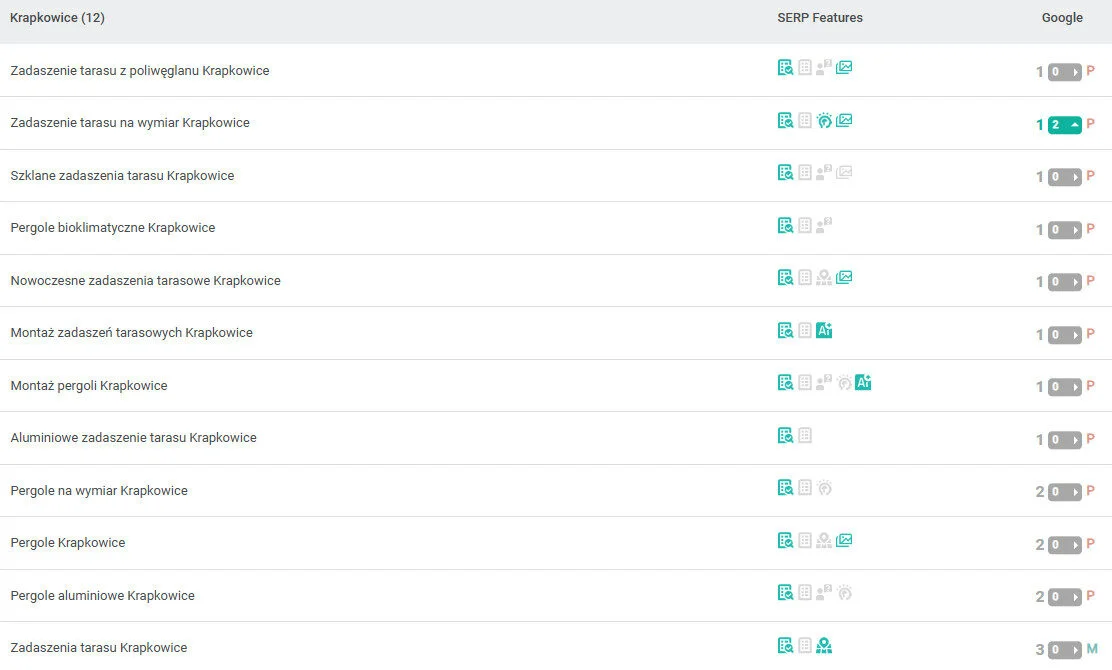
Task: Click the local pack map icon for Zadaszenia tarasu Krapkowice
Action: pyautogui.click(x=824, y=645)
